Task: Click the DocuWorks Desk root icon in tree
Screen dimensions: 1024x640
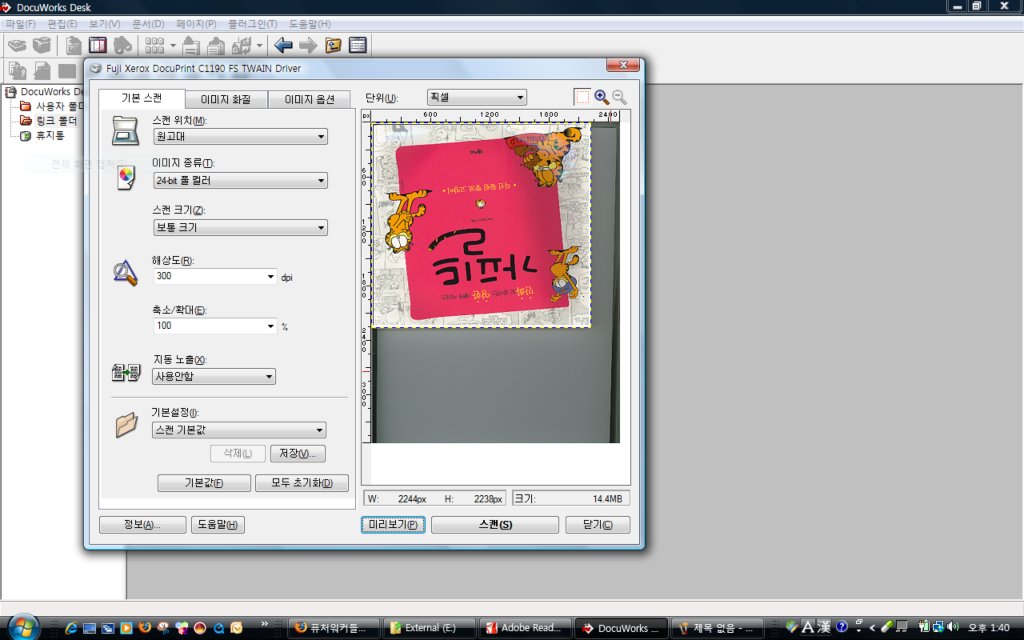Action: (x=11, y=91)
